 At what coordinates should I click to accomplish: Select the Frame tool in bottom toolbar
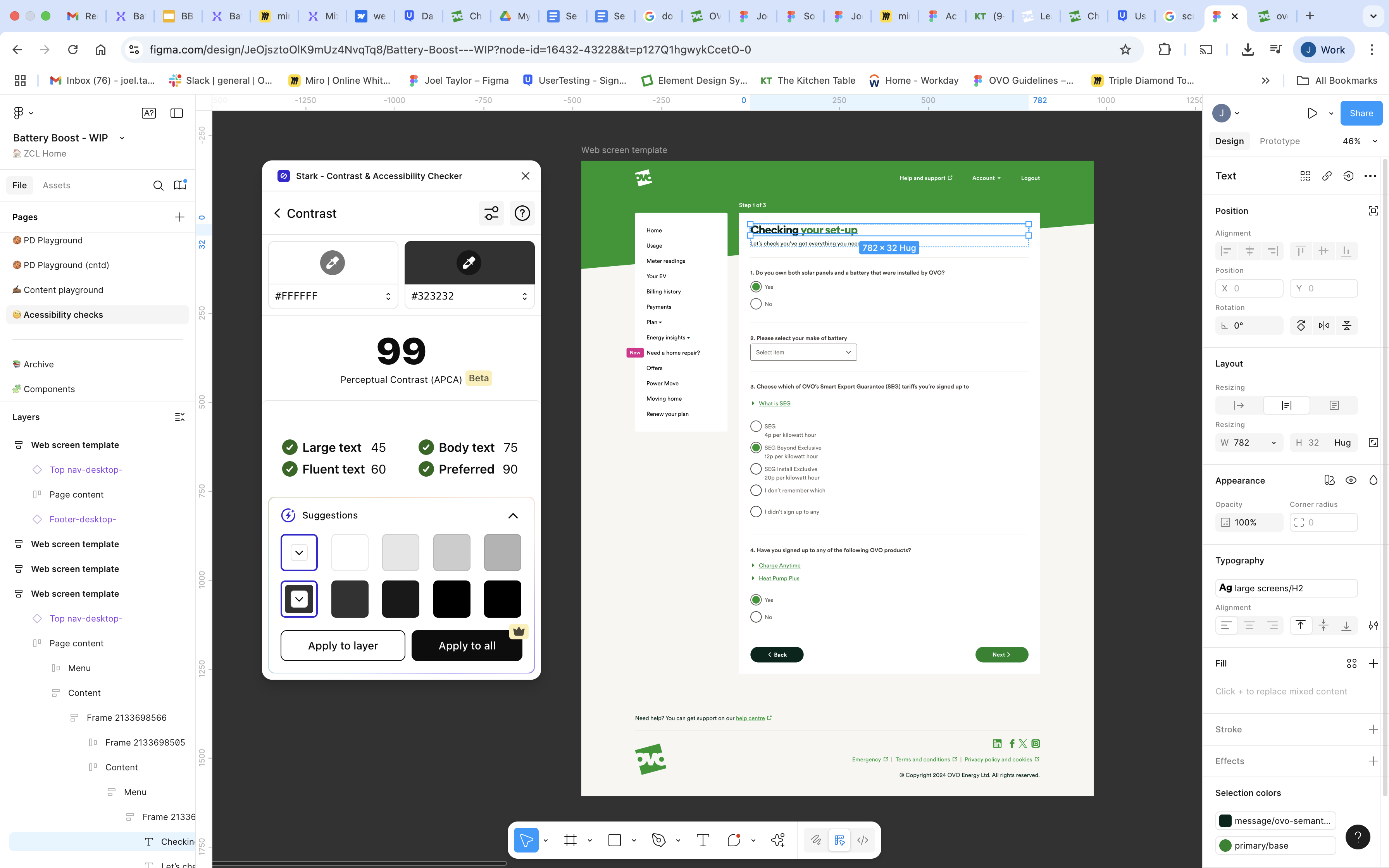click(x=570, y=840)
